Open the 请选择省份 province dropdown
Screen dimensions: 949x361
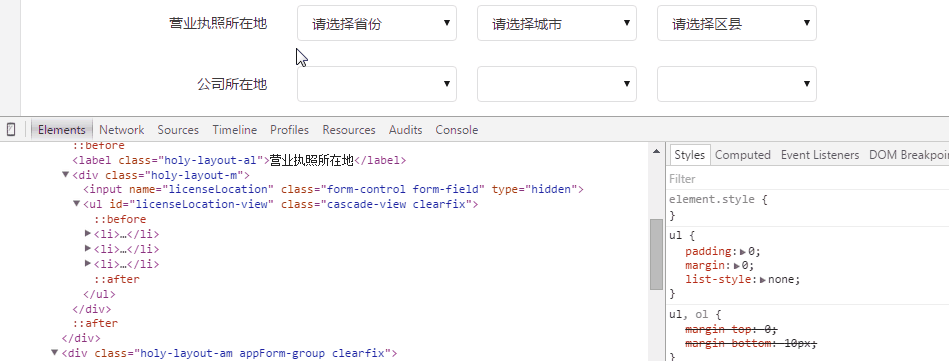377,24
